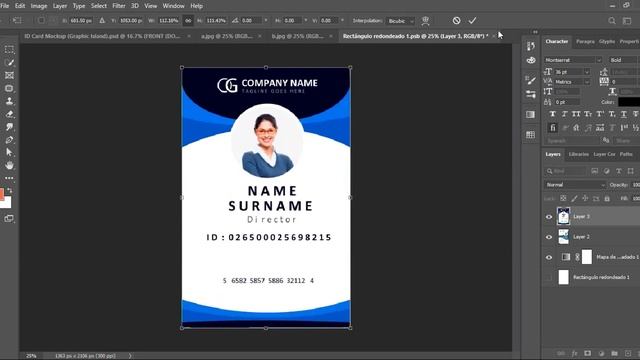Select the Pen tool
This screenshot has width=640, height=360.
pyautogui.click(x=9, y=140)
